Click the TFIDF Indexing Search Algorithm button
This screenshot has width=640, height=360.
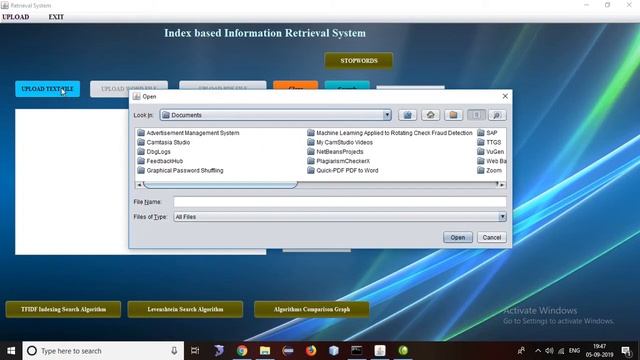point(63,309)
